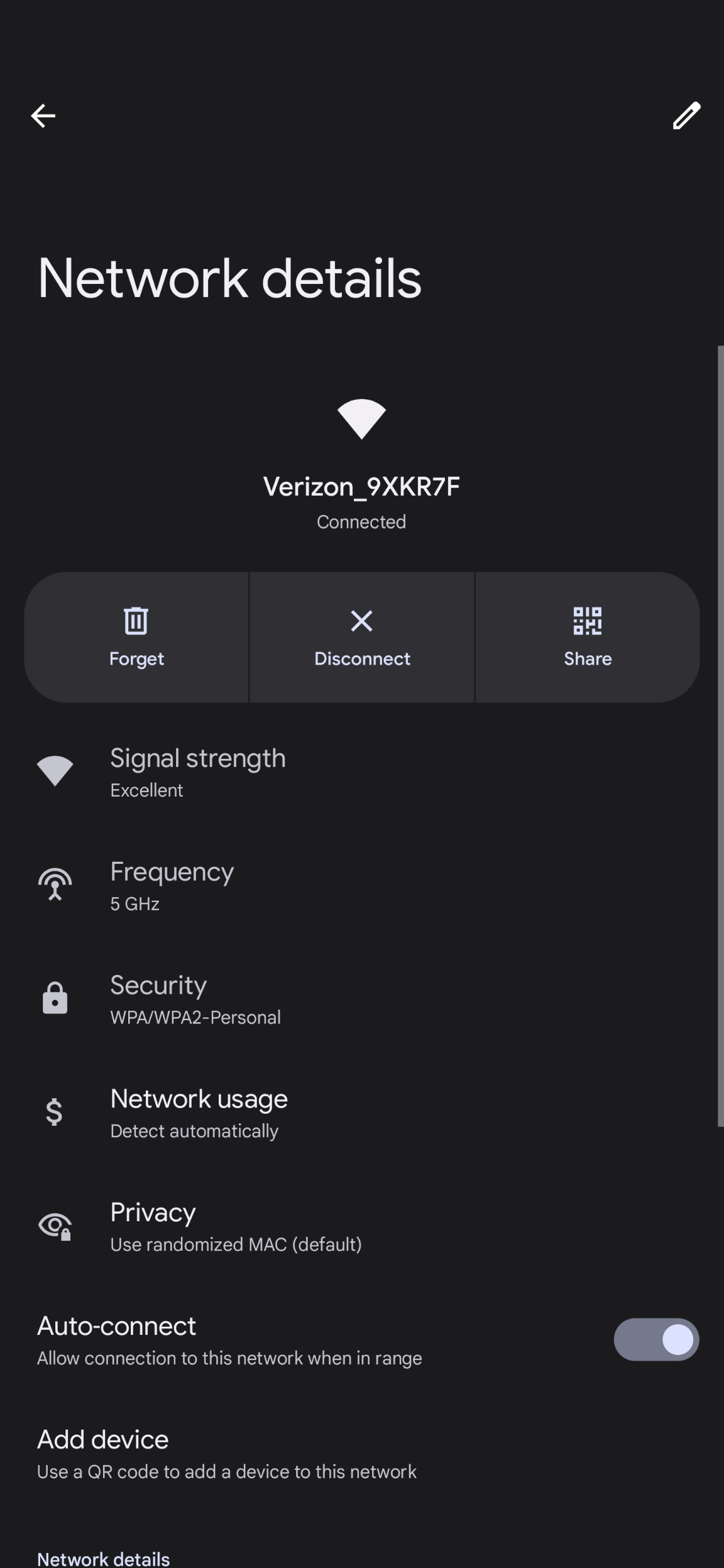Viewport: 724px width, 1568px height.
Task: Tap the Disconnect button label
Action: (x=362, y=658)
